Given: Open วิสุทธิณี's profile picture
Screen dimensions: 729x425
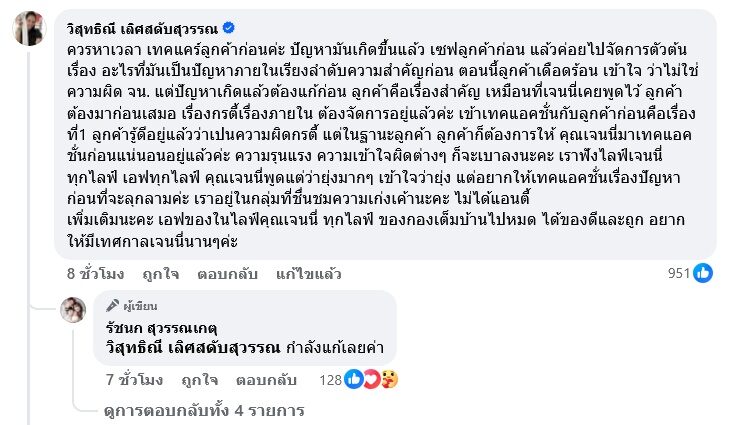Looking at the screenshot, I should click(28, 29).
